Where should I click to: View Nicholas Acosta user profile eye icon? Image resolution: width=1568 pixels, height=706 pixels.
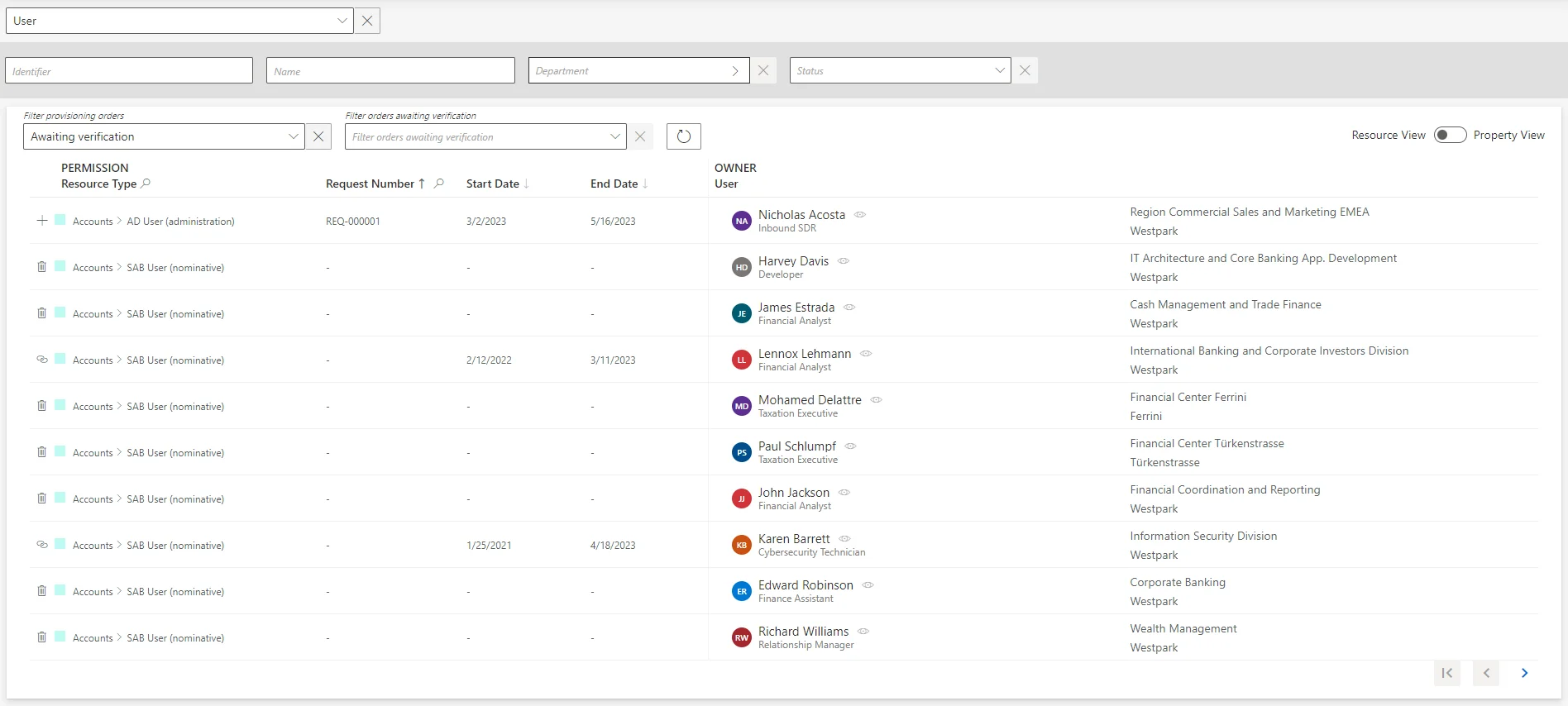[860, 214]
